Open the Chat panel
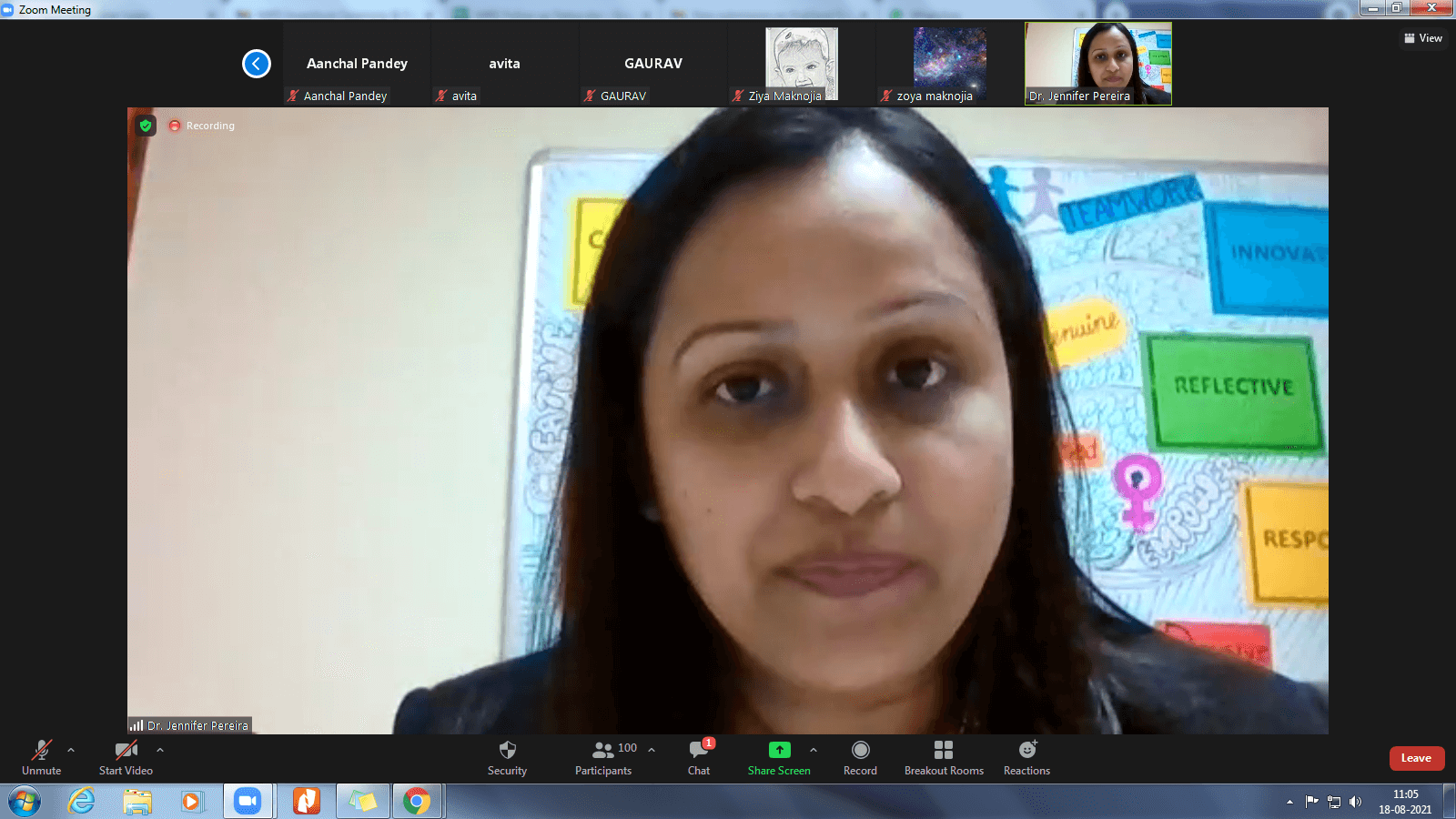The image size is (1456, 819). [x=698, y=757]
